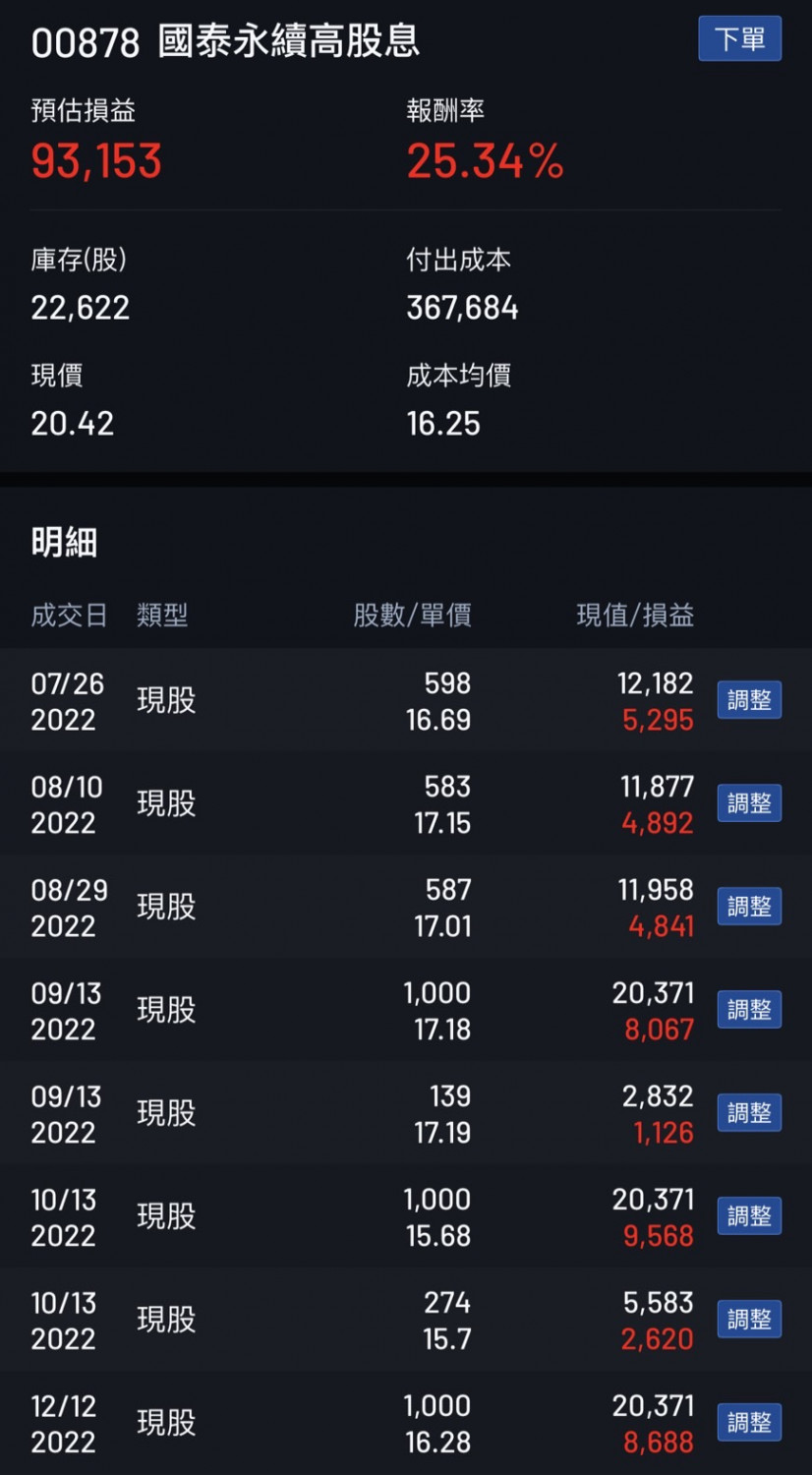Tap the 成本均價 value 16.25

point(443,424)
